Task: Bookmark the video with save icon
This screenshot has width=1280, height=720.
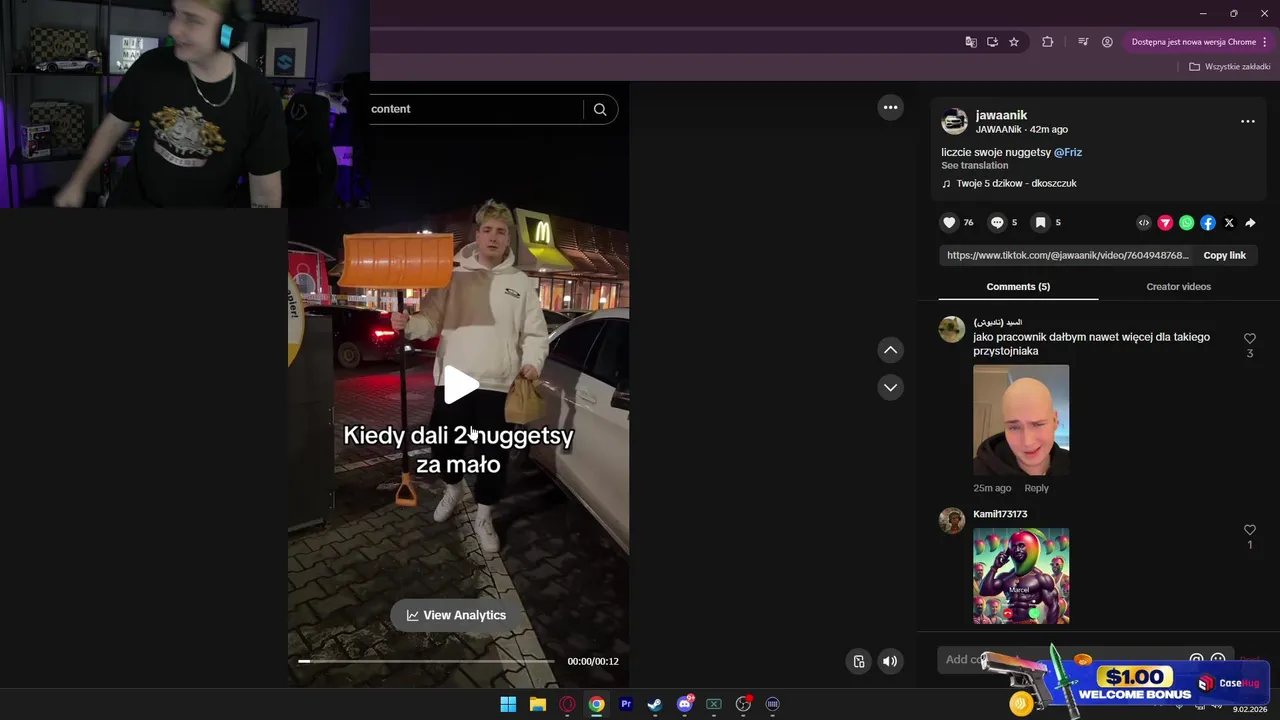Action: 1040,223
